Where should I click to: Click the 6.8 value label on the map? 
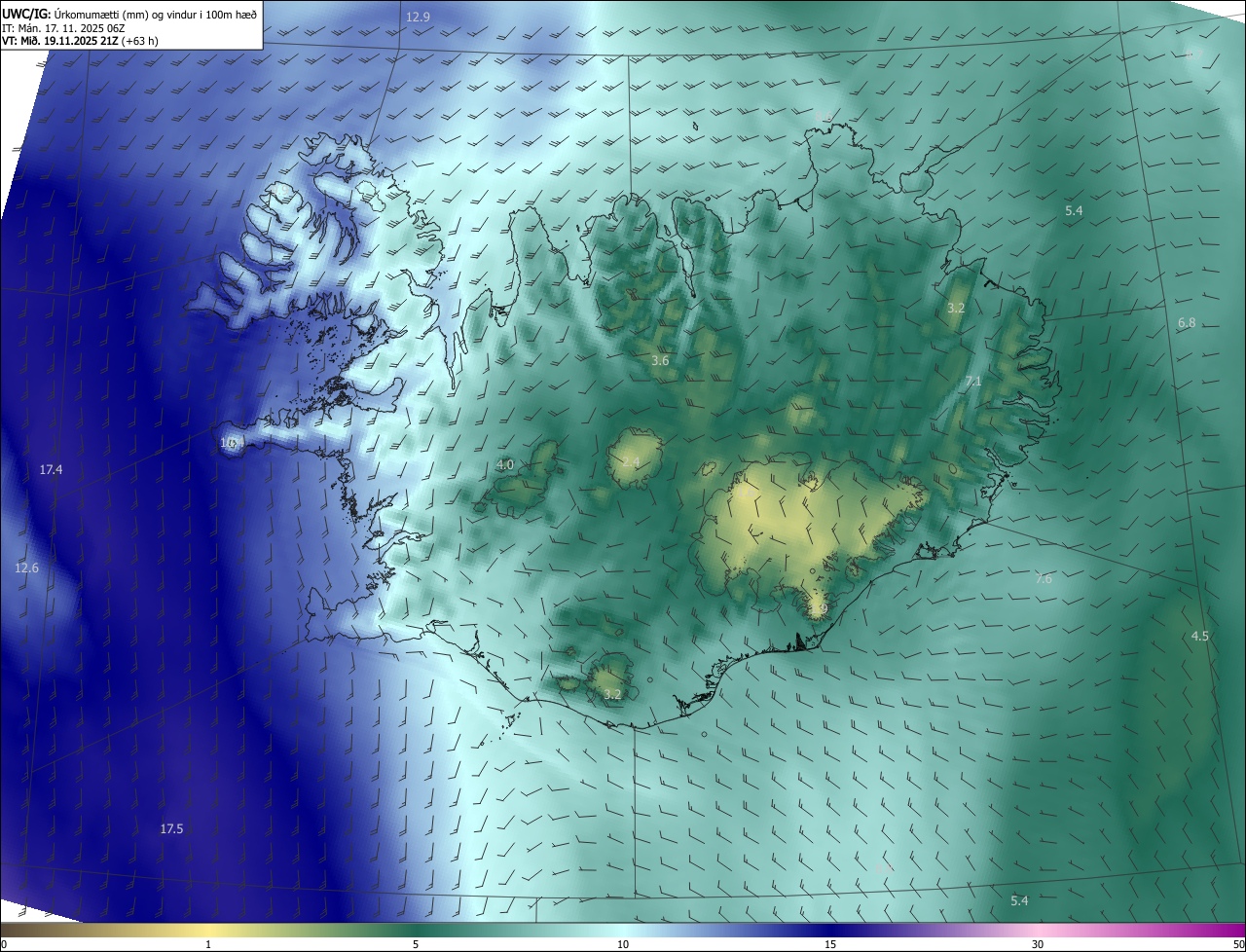1187,322
